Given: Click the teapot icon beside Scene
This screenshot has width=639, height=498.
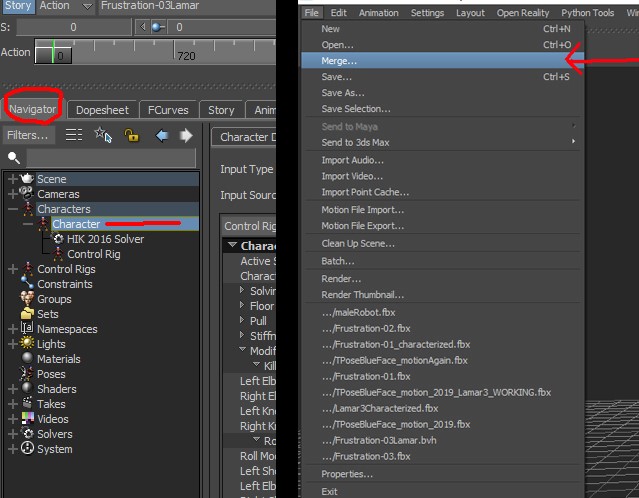Looking at the screenshot, I should pyautogui.click(x=27, y=179).
